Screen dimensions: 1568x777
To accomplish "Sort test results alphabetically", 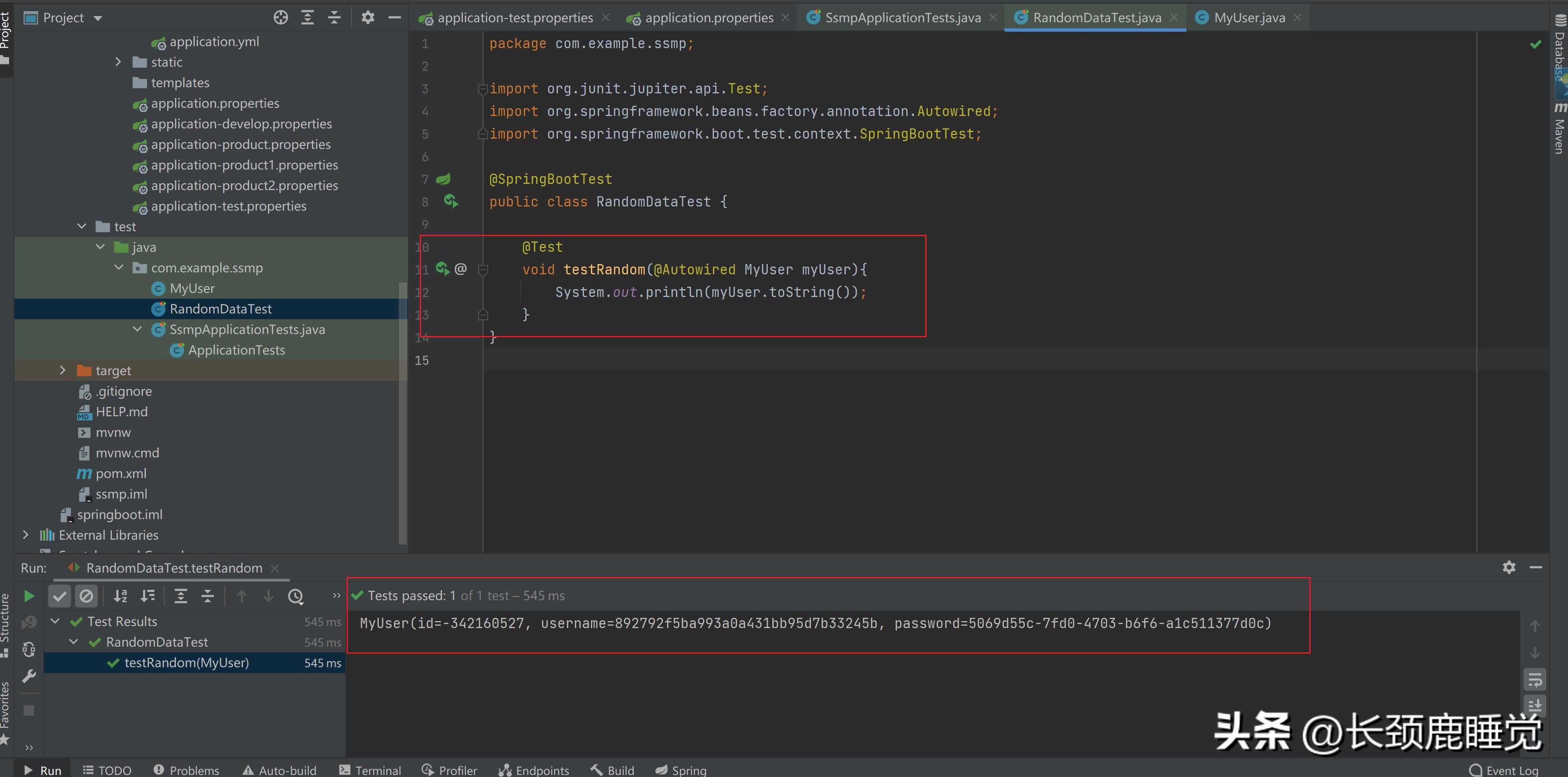I will tap(120, 596).
